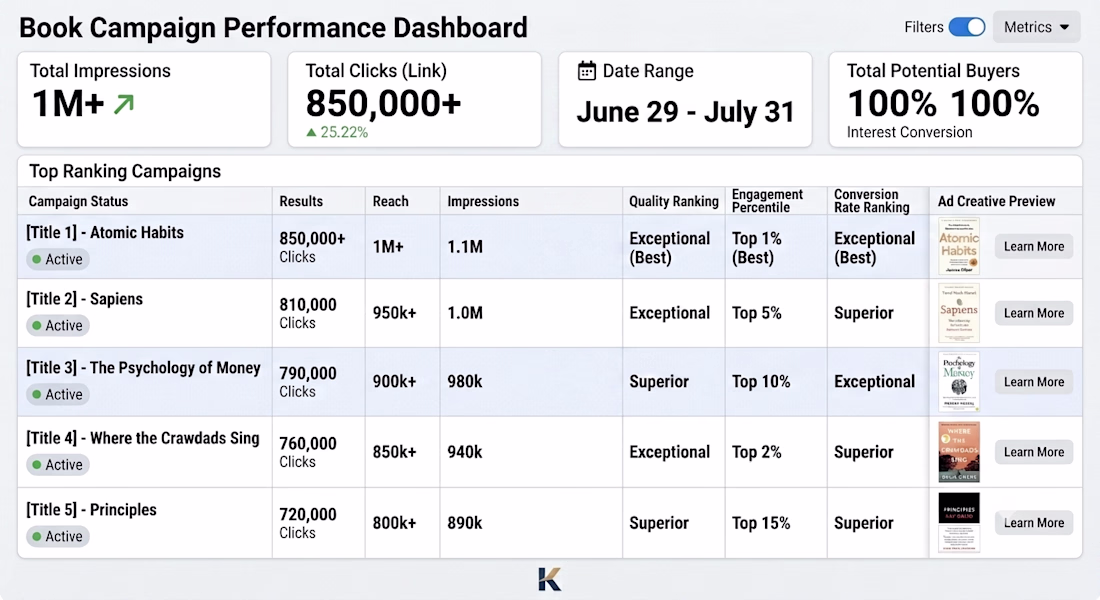Click the Active status badge for Atomic Habits
1100x600 pixels.
coord(58,259)
